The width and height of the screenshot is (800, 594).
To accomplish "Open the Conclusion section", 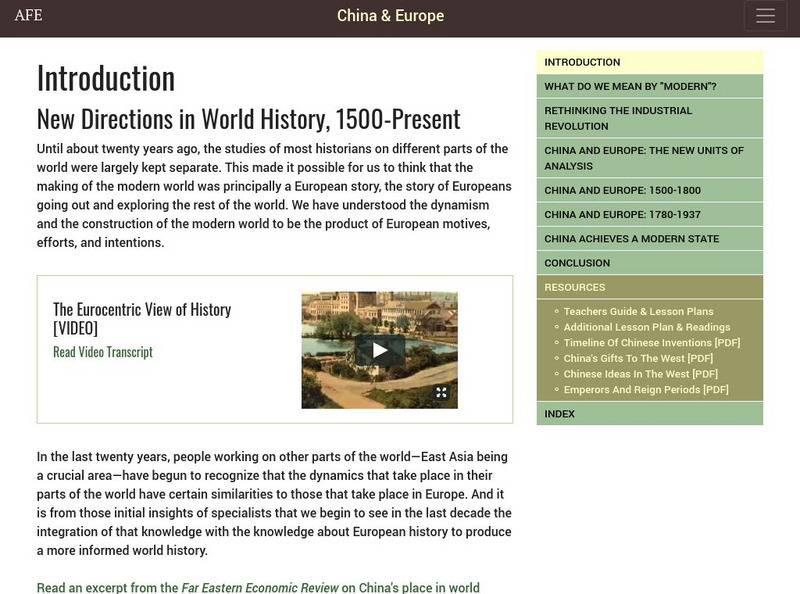I will point(649,263).
